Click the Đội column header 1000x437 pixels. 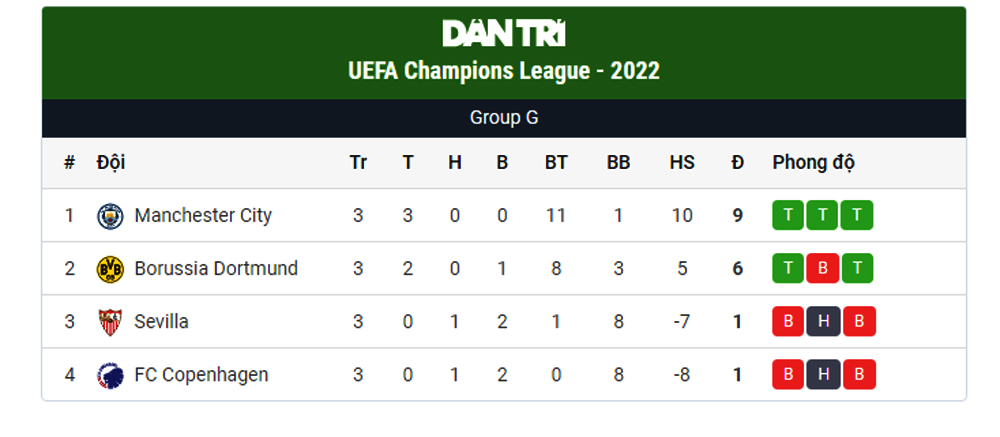(111, 163)
